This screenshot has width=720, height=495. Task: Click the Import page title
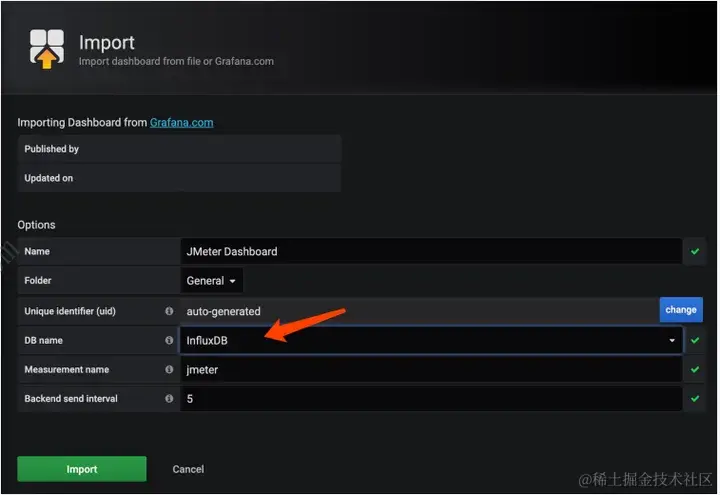[x=107, y=43]
